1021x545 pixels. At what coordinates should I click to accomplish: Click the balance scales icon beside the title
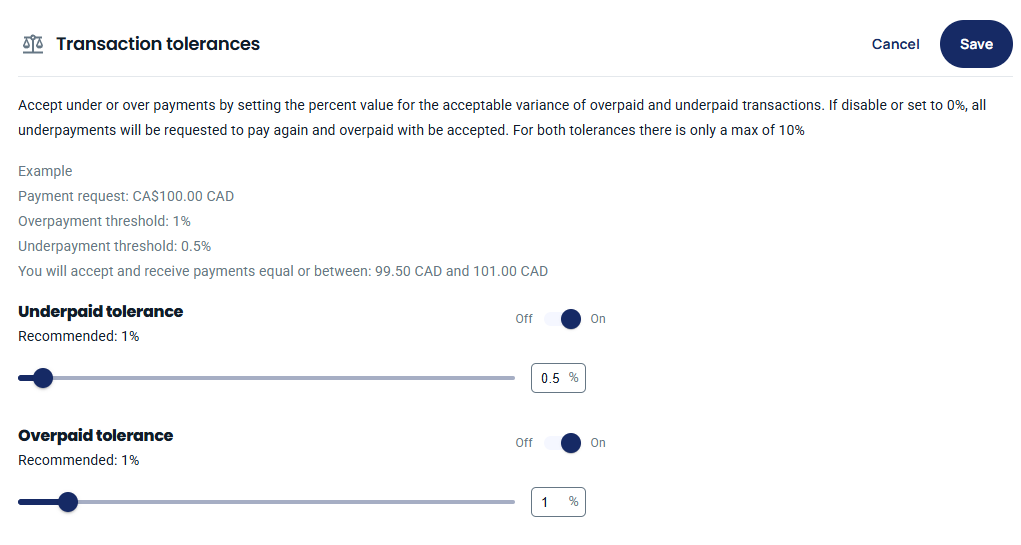pos(33,44)
